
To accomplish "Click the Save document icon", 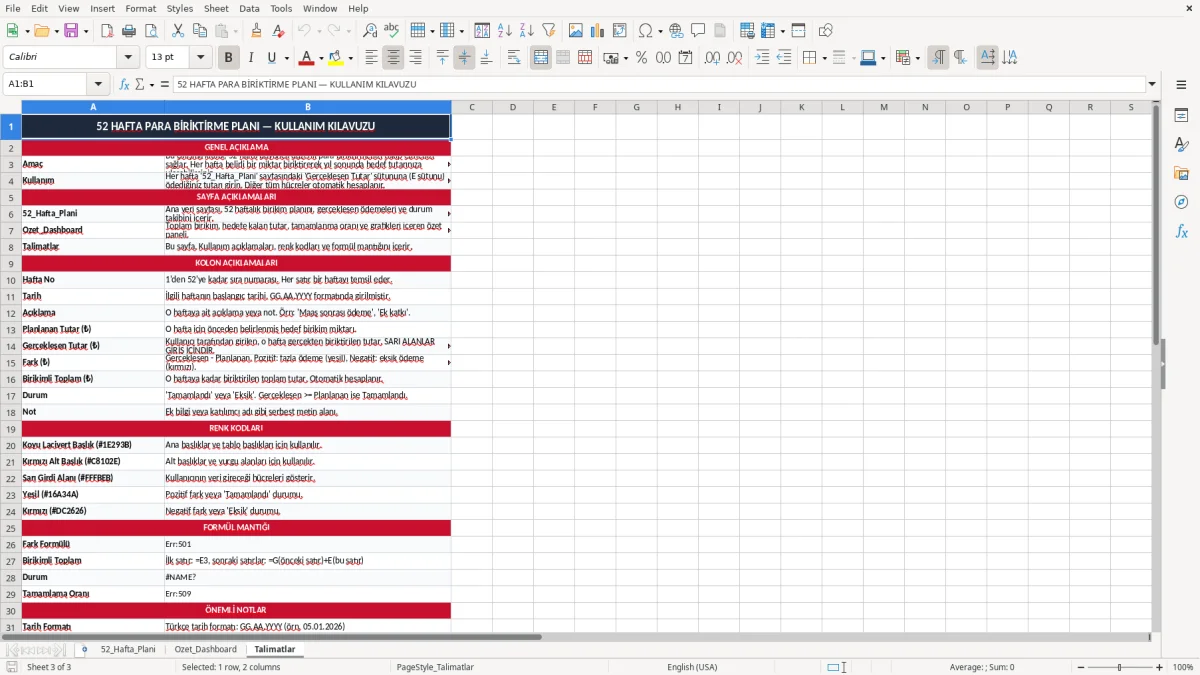I will (x=71, y=31).
